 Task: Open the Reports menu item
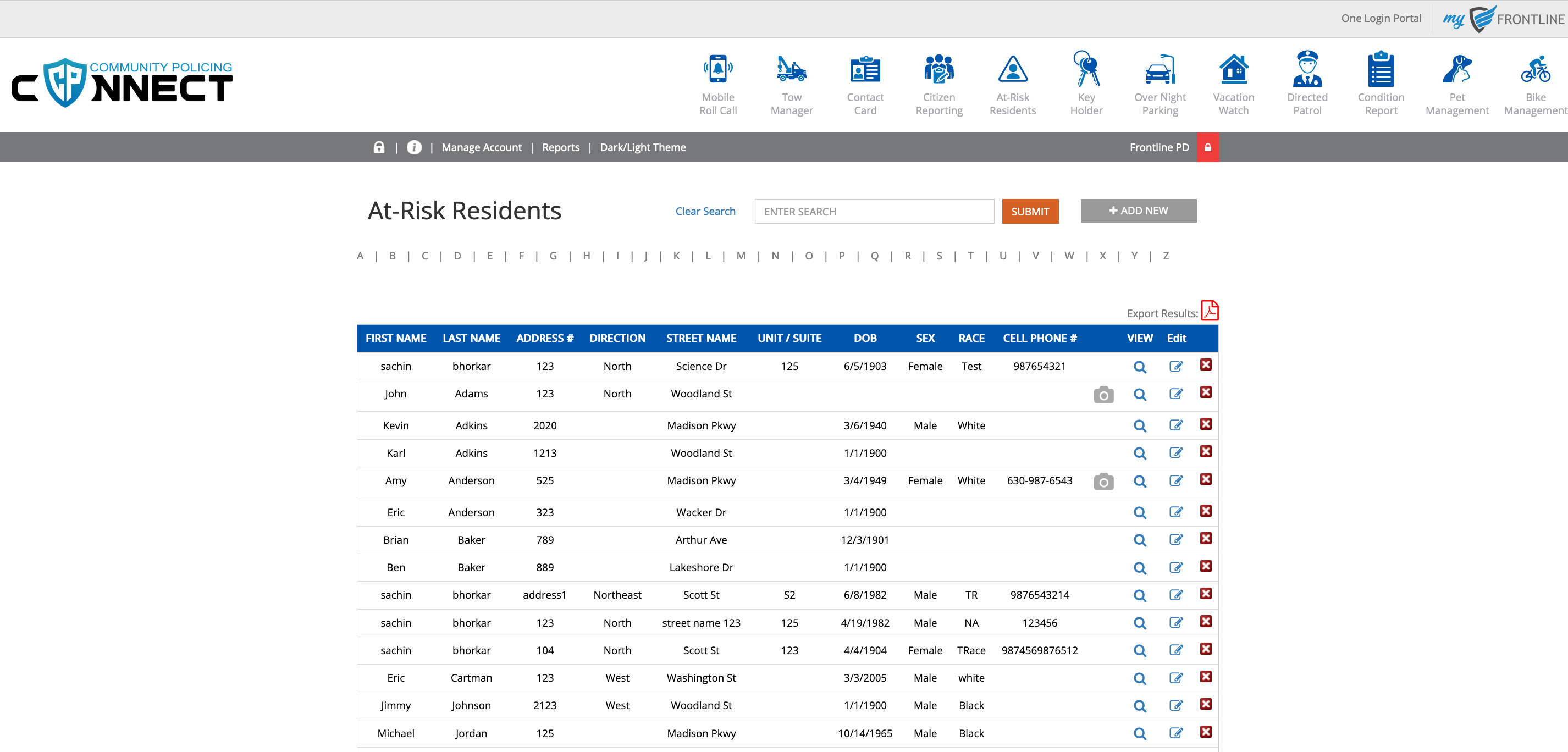560,147
